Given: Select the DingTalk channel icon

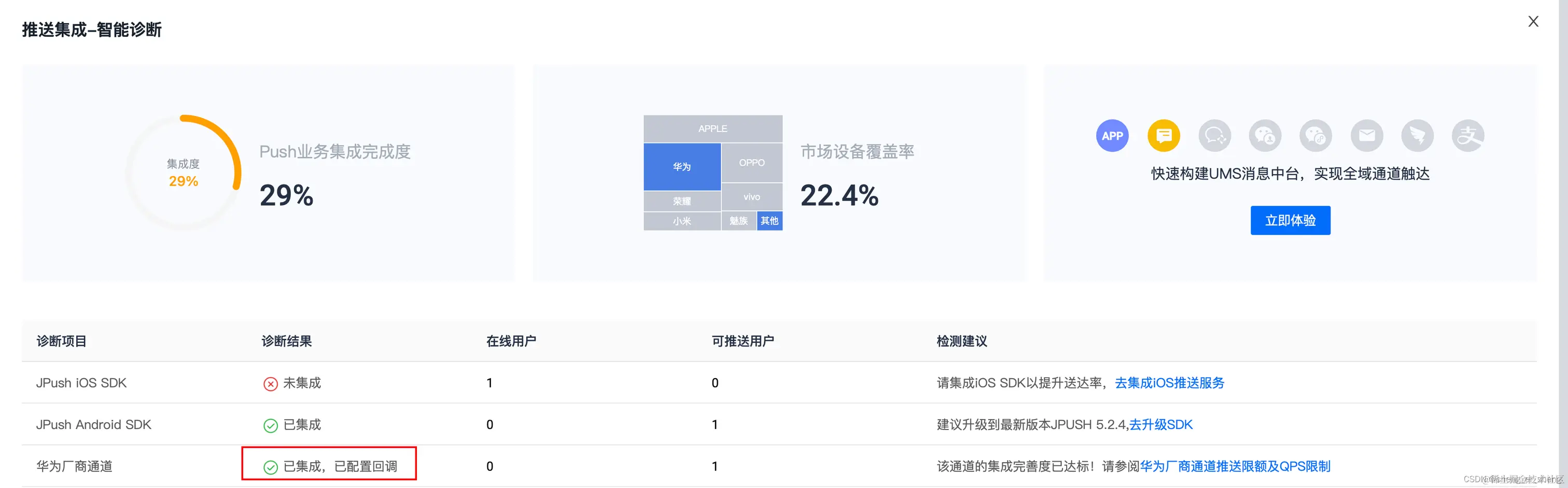Looking at the screenshot, I should tap(1417, 136).
